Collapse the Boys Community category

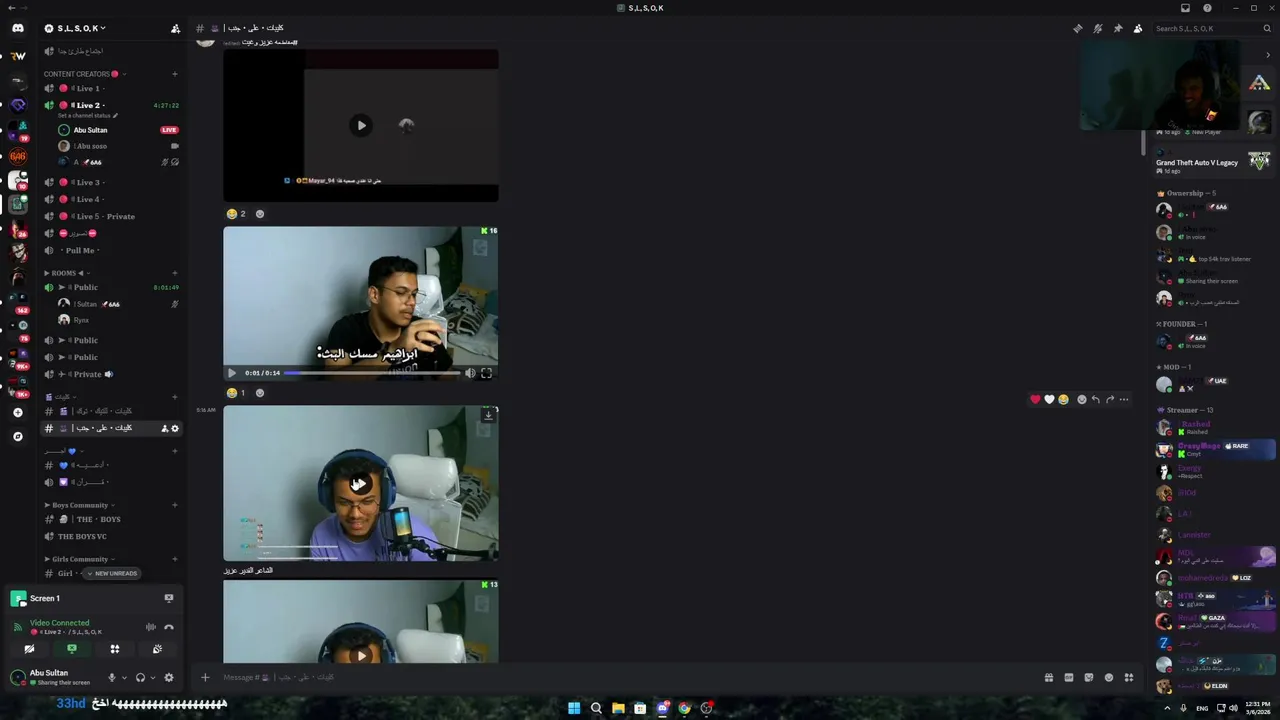(x=80, y=505)
